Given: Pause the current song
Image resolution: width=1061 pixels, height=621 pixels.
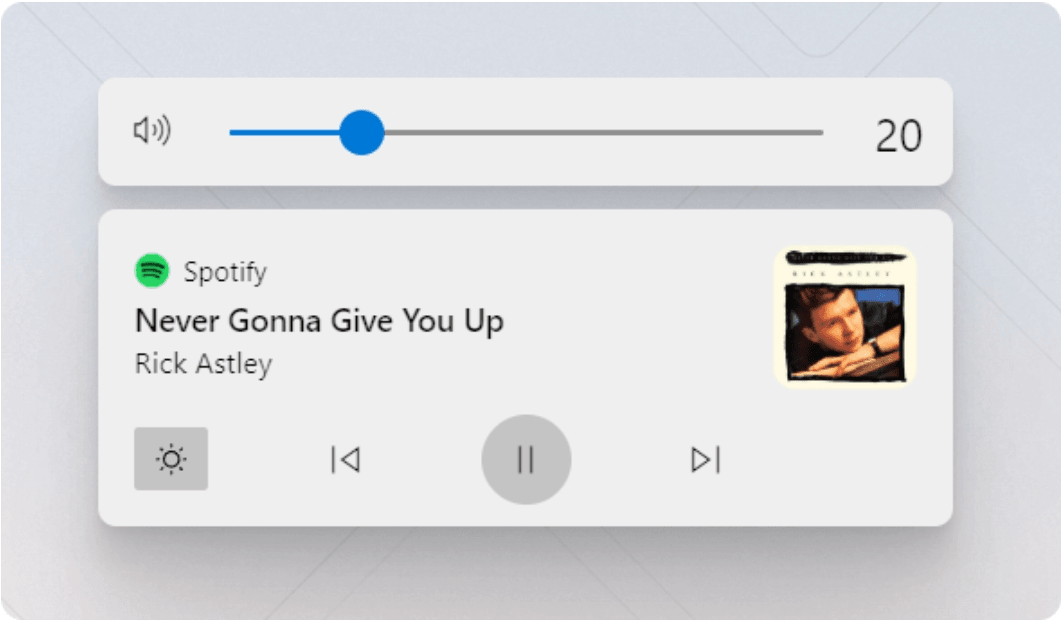Looking at the screenshot, I should click(526, 459).
